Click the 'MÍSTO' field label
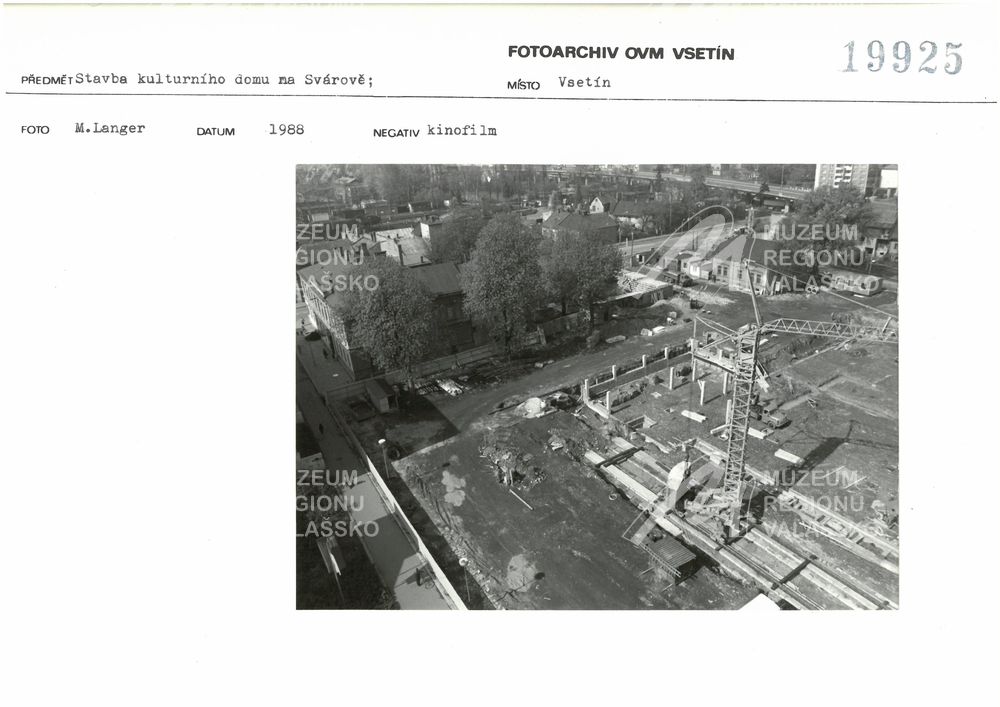1000x707 pixels. click(523, 85)
